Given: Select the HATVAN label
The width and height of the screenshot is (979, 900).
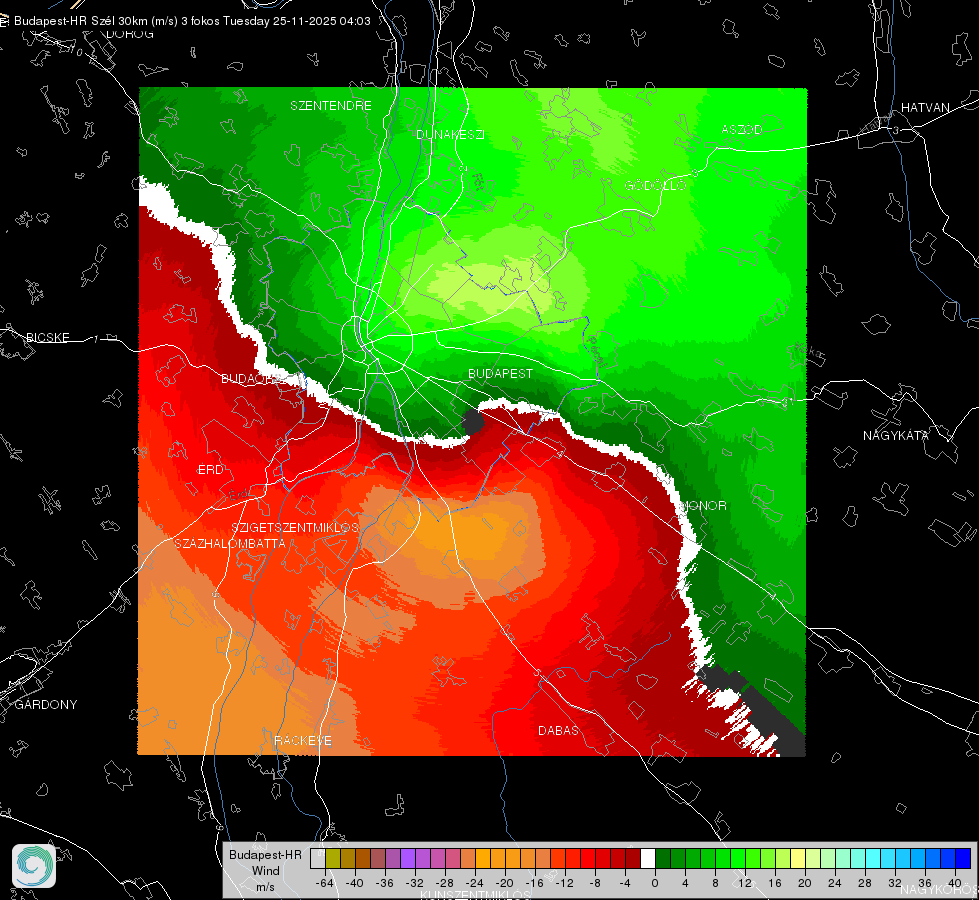Looking at the screenshot, I should 925,107.
